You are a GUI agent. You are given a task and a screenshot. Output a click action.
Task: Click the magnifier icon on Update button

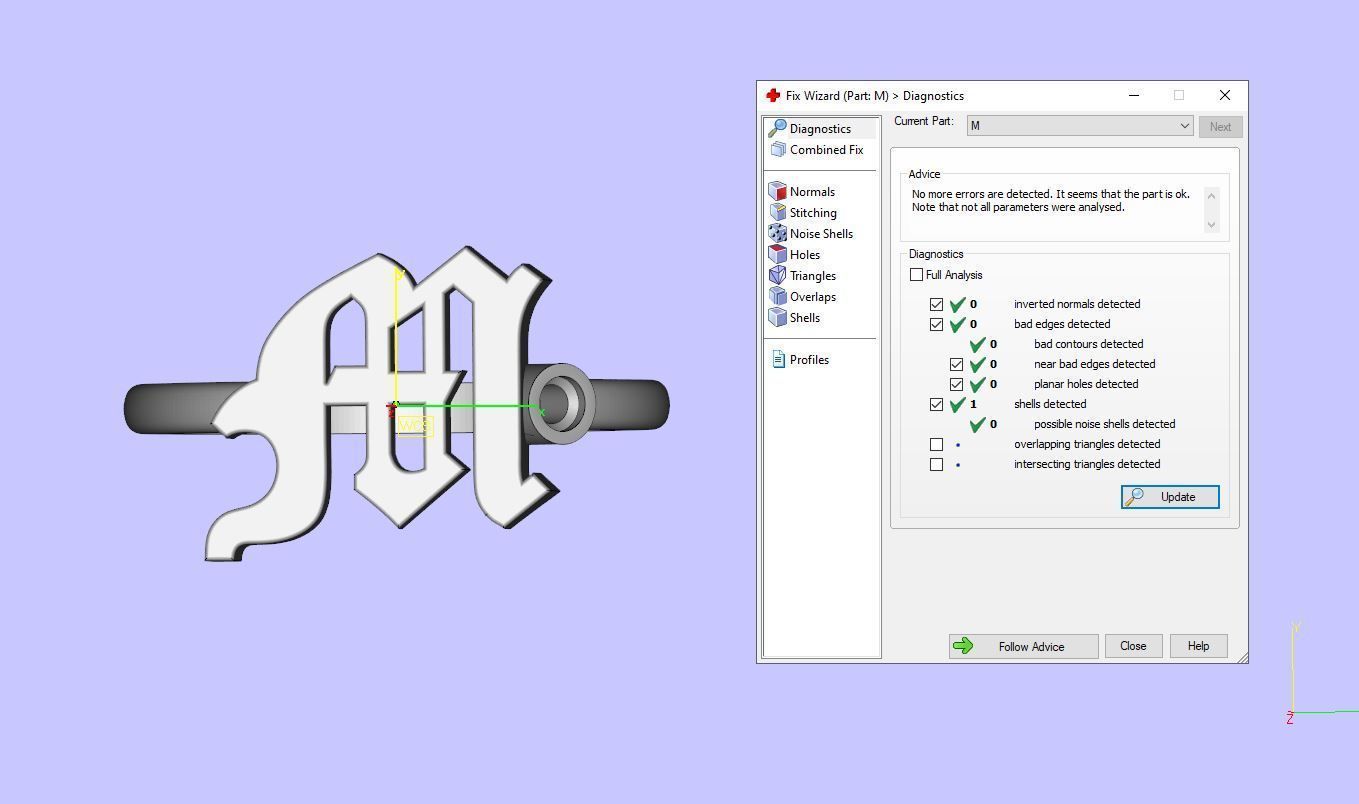pos(1135,496)
